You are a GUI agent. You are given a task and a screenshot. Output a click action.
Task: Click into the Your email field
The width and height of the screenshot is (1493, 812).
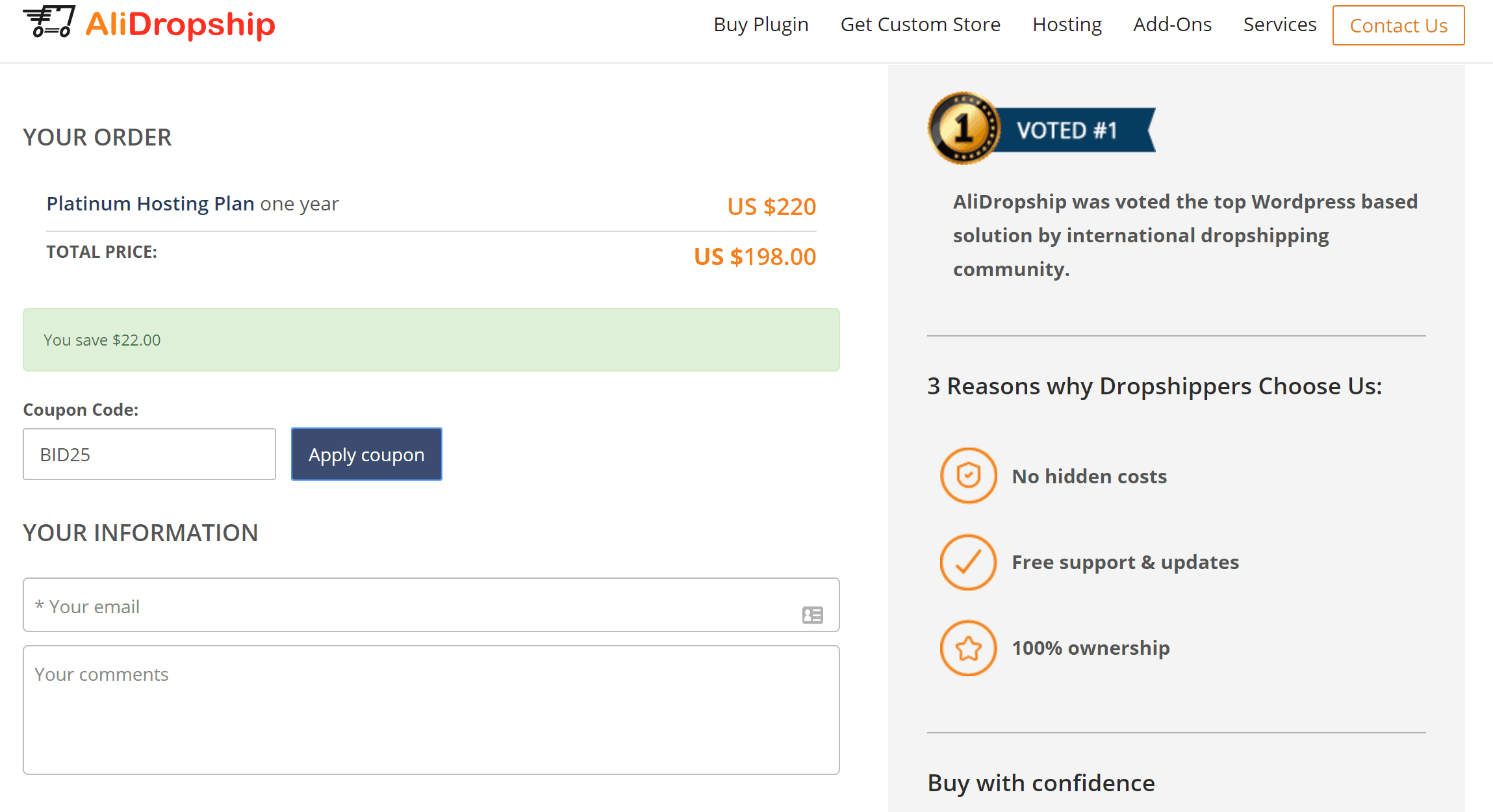(x=431, y=605)
